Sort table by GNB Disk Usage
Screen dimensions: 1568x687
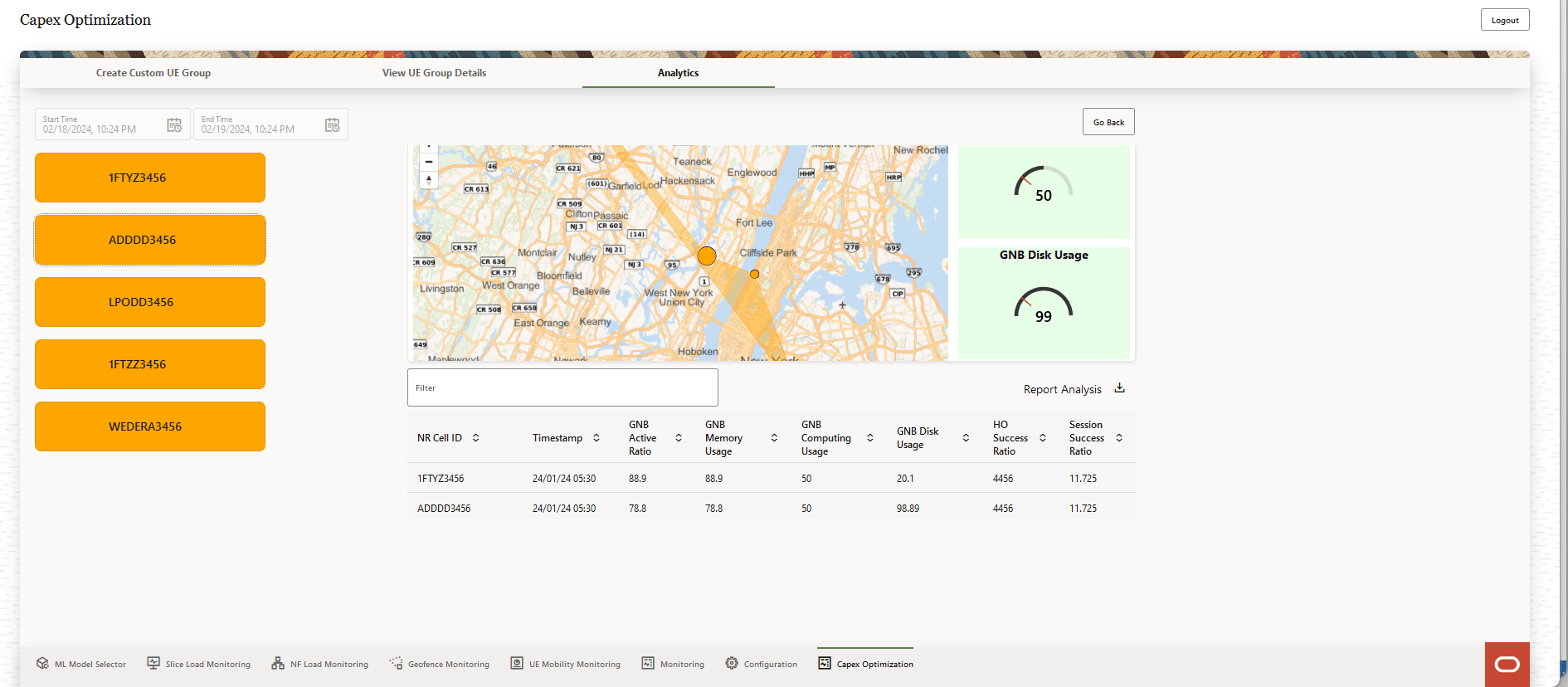click(966, 438)
